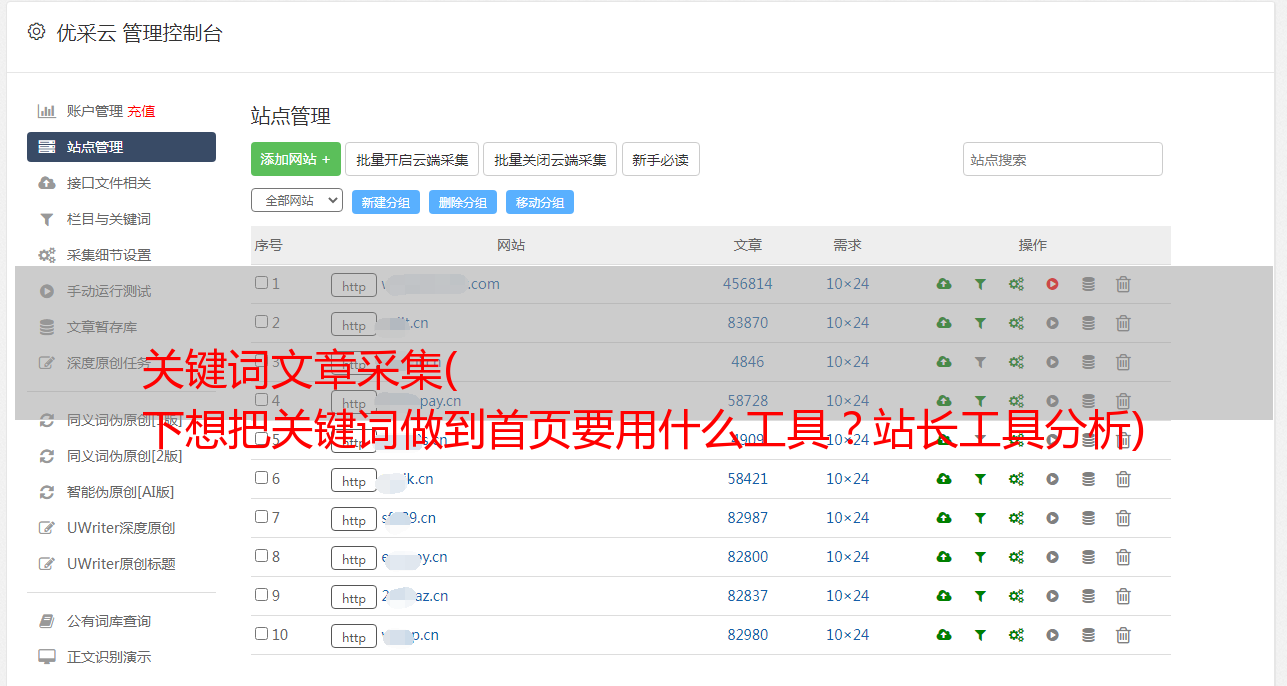Click the red run-test play icon in row 1
Viewport: 1287px width, 686px height.
1052,284
